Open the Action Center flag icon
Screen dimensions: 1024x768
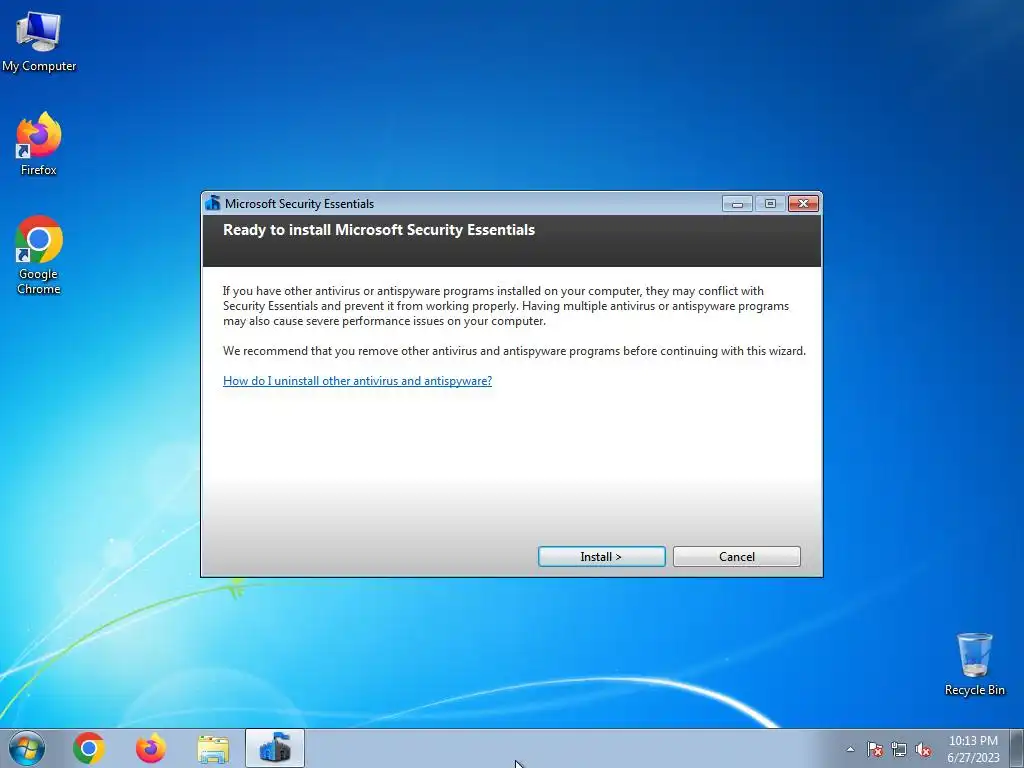(875, 749)
